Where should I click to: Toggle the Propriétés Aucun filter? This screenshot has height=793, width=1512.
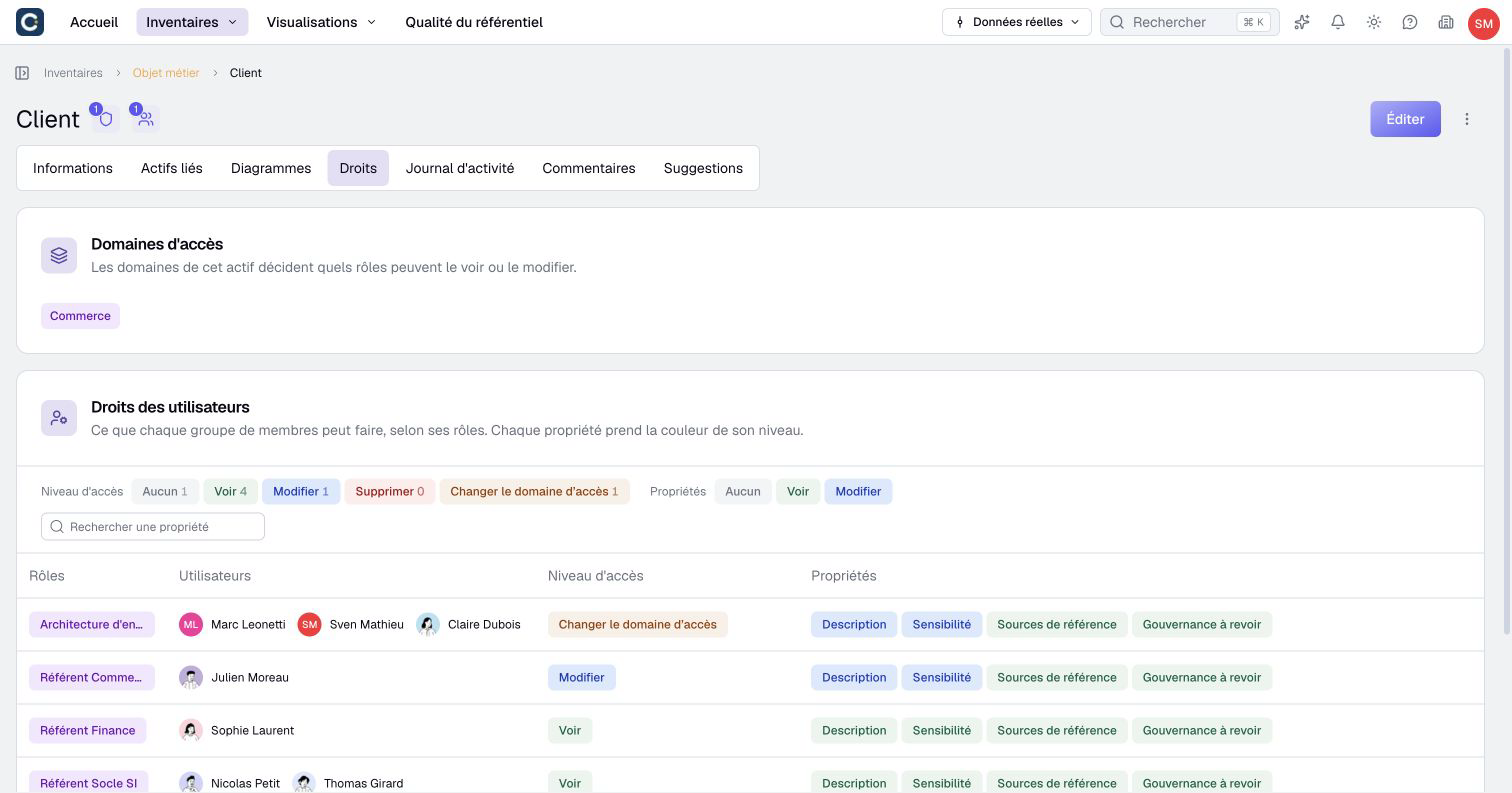tap(743, 491)
